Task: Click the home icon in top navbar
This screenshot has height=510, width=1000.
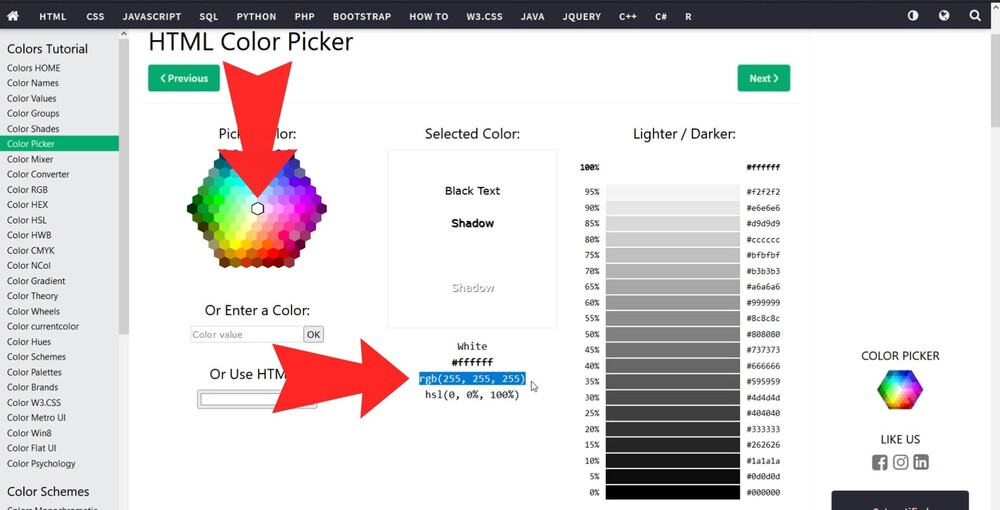Action: pos(13,16)
